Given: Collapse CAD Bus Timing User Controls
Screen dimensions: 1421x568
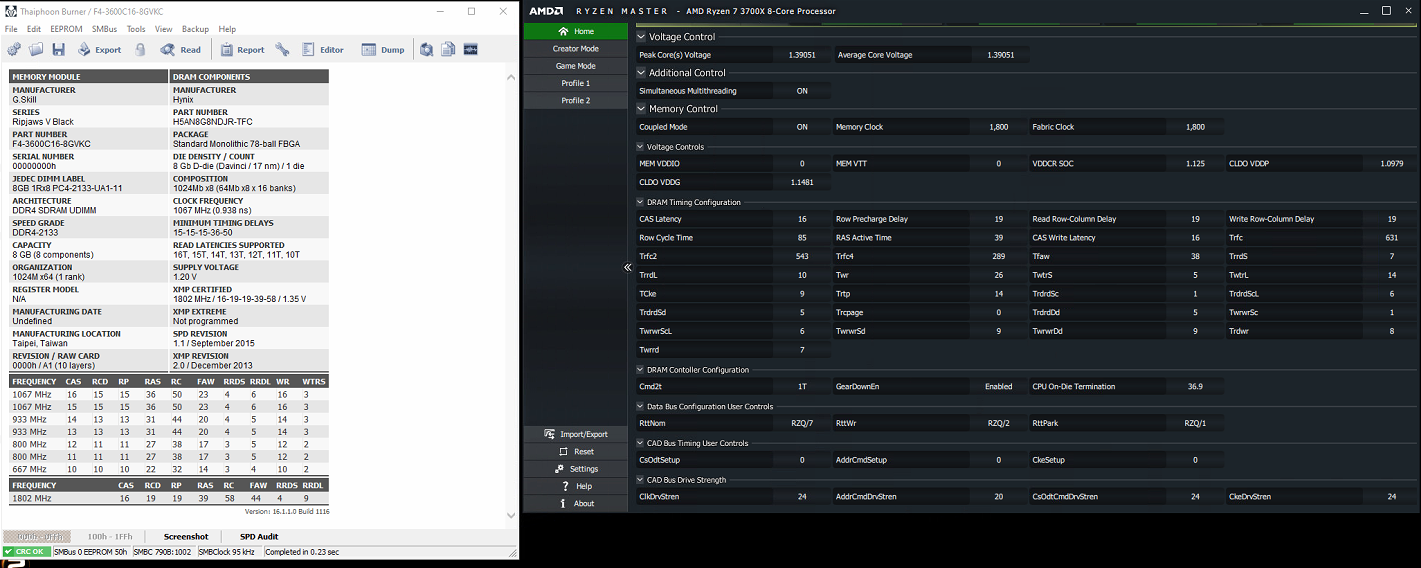Looking at the screenshot, I should (640, 443).
